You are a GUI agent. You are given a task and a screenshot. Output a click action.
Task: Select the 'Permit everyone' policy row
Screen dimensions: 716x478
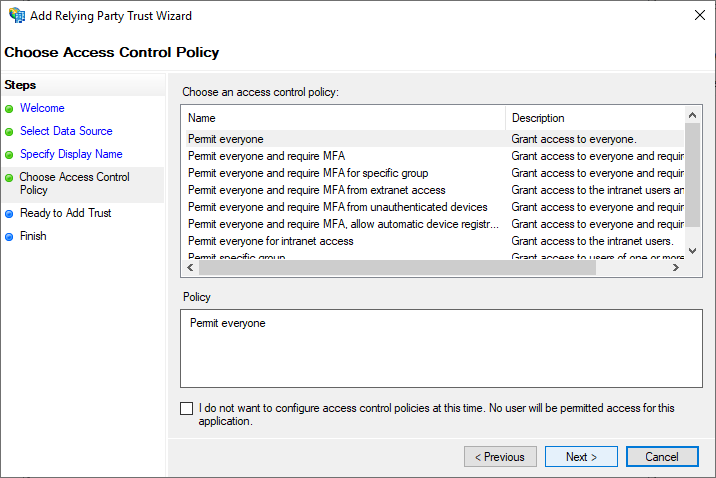(226, 139)
